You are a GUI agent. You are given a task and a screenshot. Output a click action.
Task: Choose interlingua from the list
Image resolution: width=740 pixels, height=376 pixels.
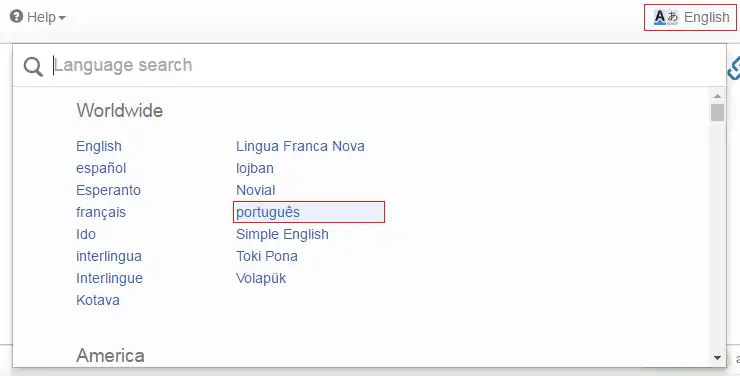(109, 256)
